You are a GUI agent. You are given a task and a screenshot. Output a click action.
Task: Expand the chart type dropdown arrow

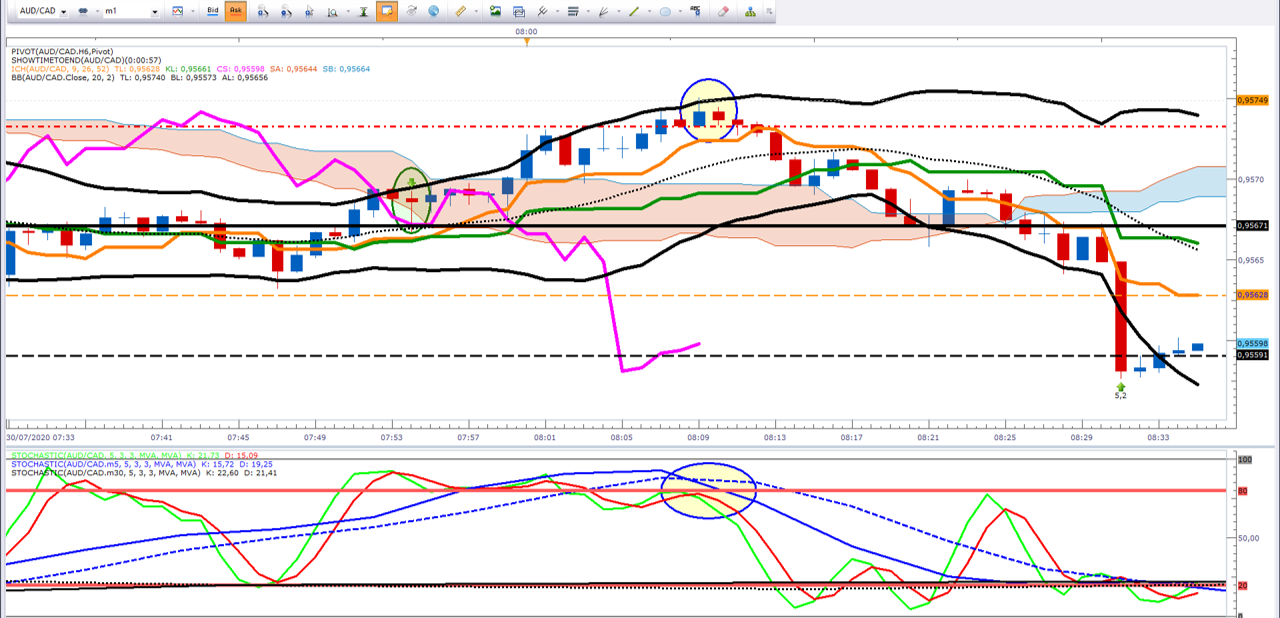click(192, 11)
